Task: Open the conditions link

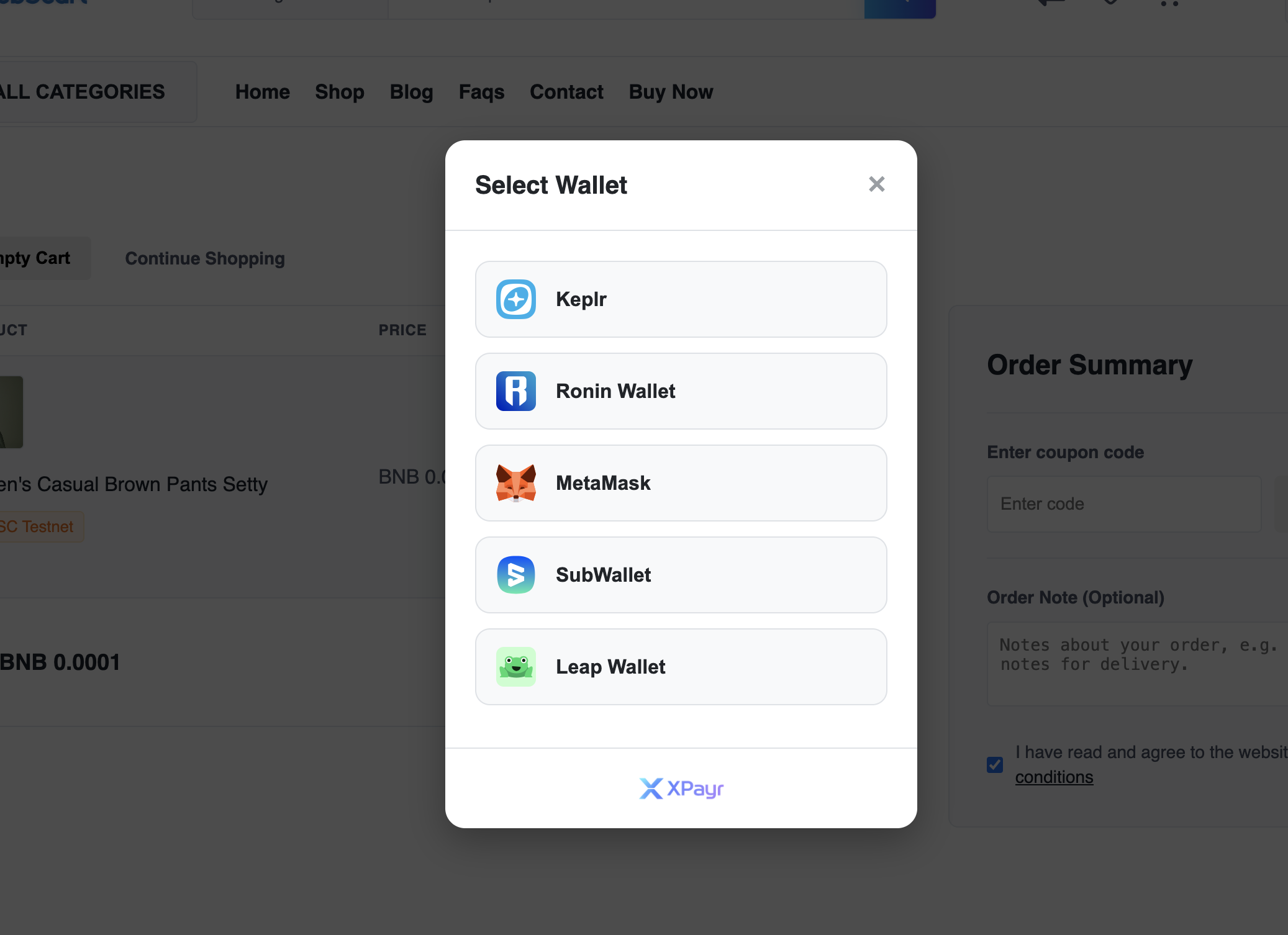Action: coord(1054,777)
